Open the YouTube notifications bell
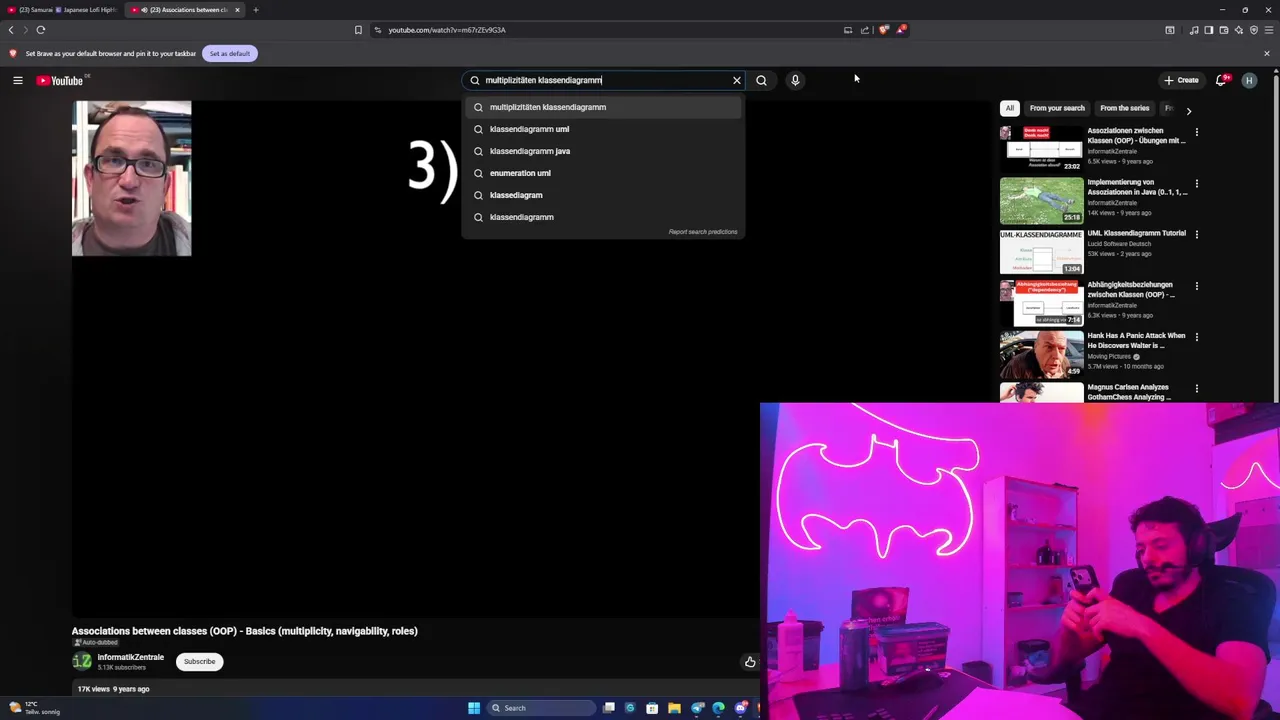1280x720 pixels. (1221, 80)
